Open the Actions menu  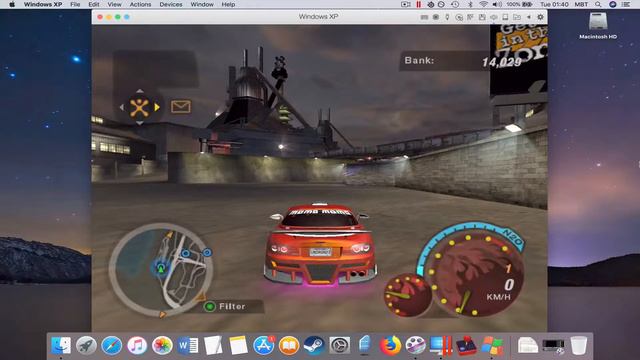(x=140, y=4)
